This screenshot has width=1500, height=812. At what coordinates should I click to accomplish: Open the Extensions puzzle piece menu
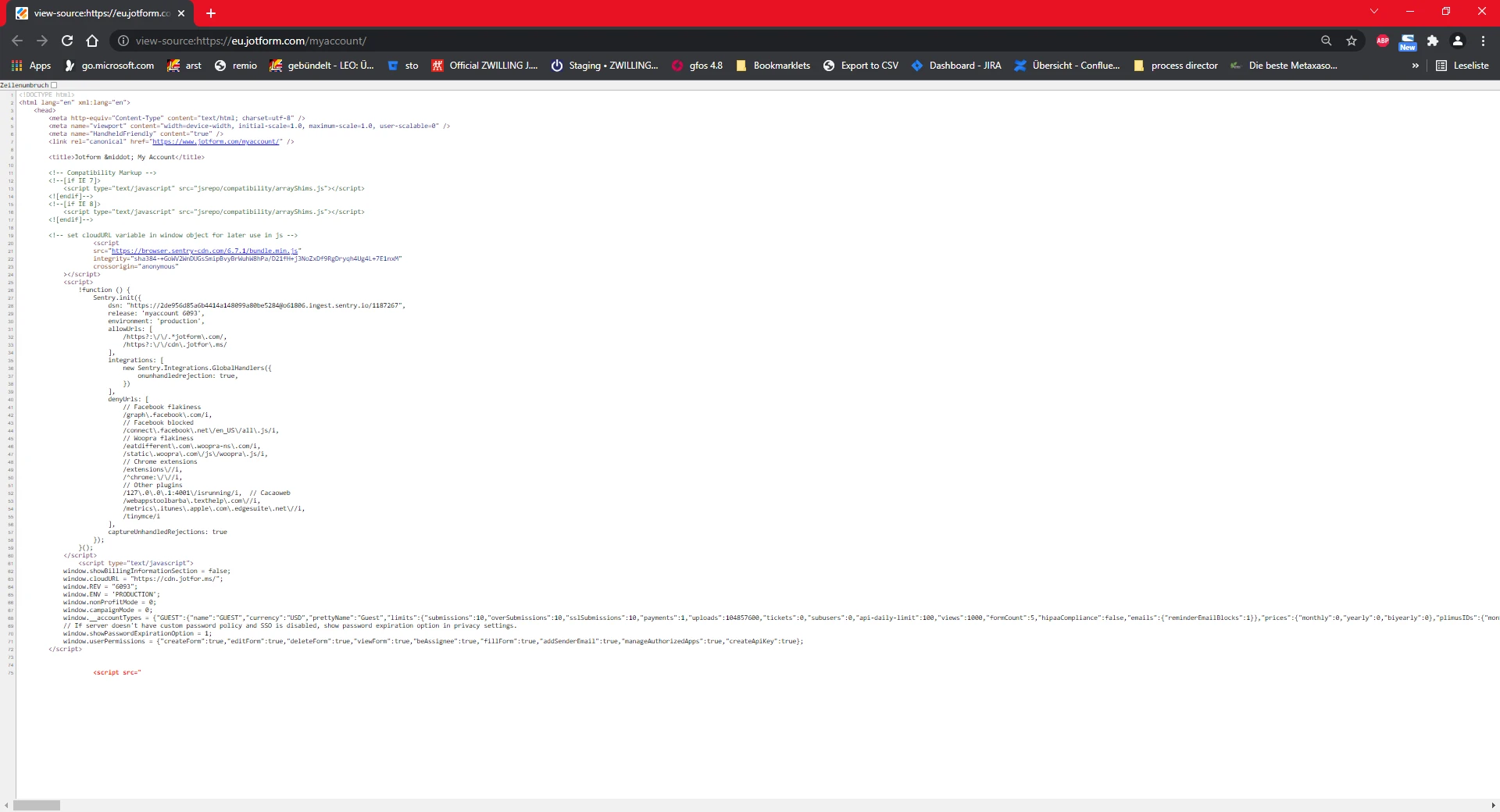pyautogui.click(x=1434, y=41)
